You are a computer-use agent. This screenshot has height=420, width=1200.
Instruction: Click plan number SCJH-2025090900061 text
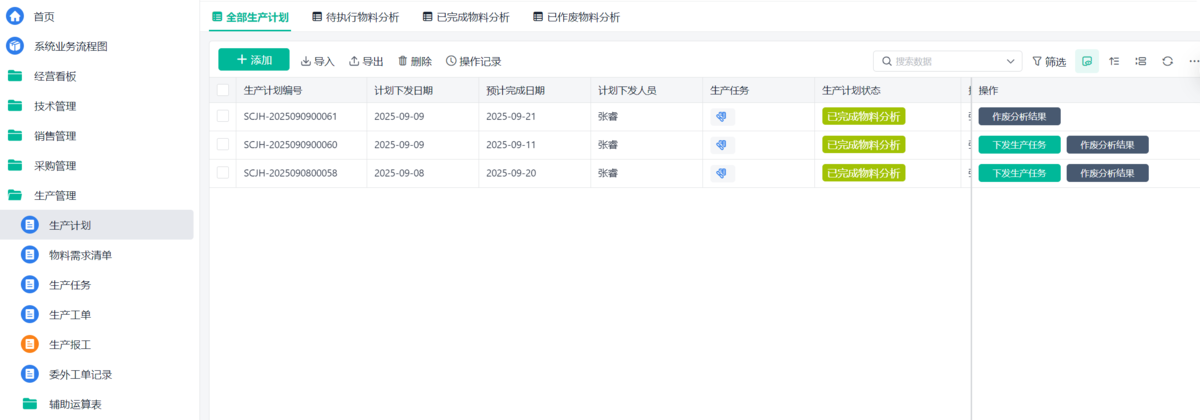pos(290,117)
